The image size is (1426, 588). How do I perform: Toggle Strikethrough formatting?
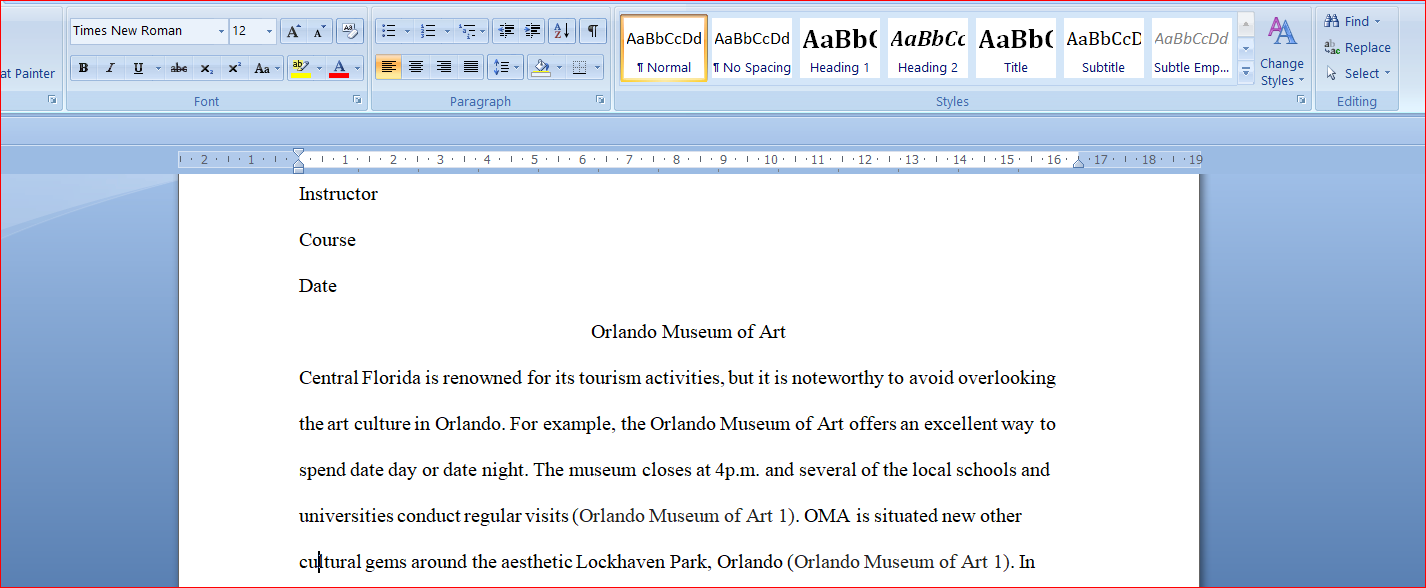179,68
